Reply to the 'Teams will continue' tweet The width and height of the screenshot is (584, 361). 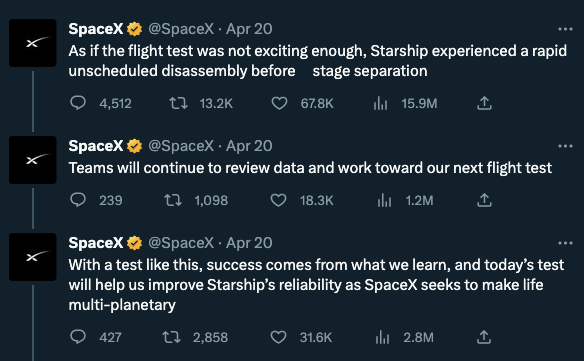78,200
